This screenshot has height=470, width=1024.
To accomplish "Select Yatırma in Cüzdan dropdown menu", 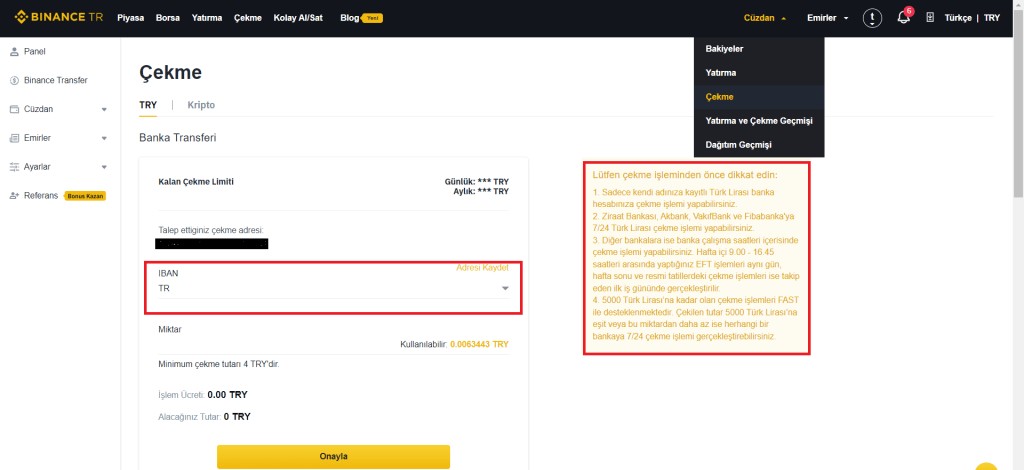I will (759, 73).
